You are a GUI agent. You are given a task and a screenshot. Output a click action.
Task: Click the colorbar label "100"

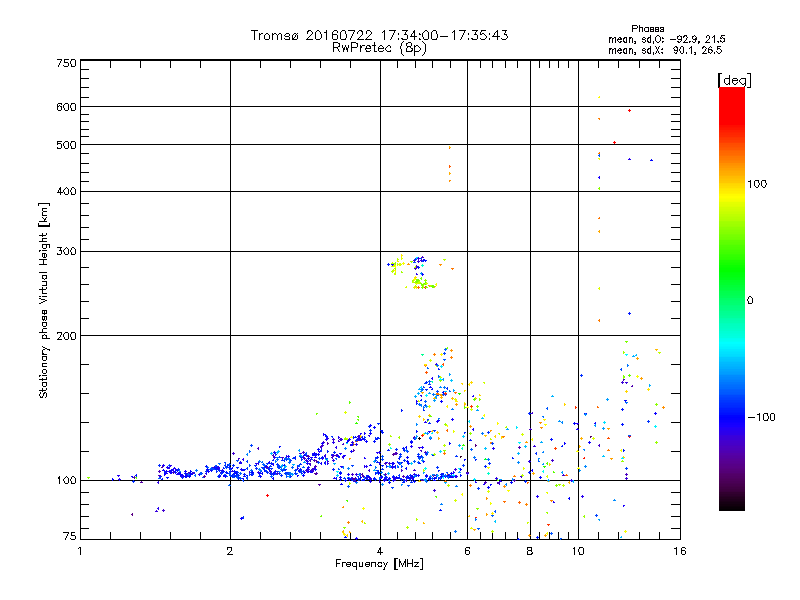757,184
